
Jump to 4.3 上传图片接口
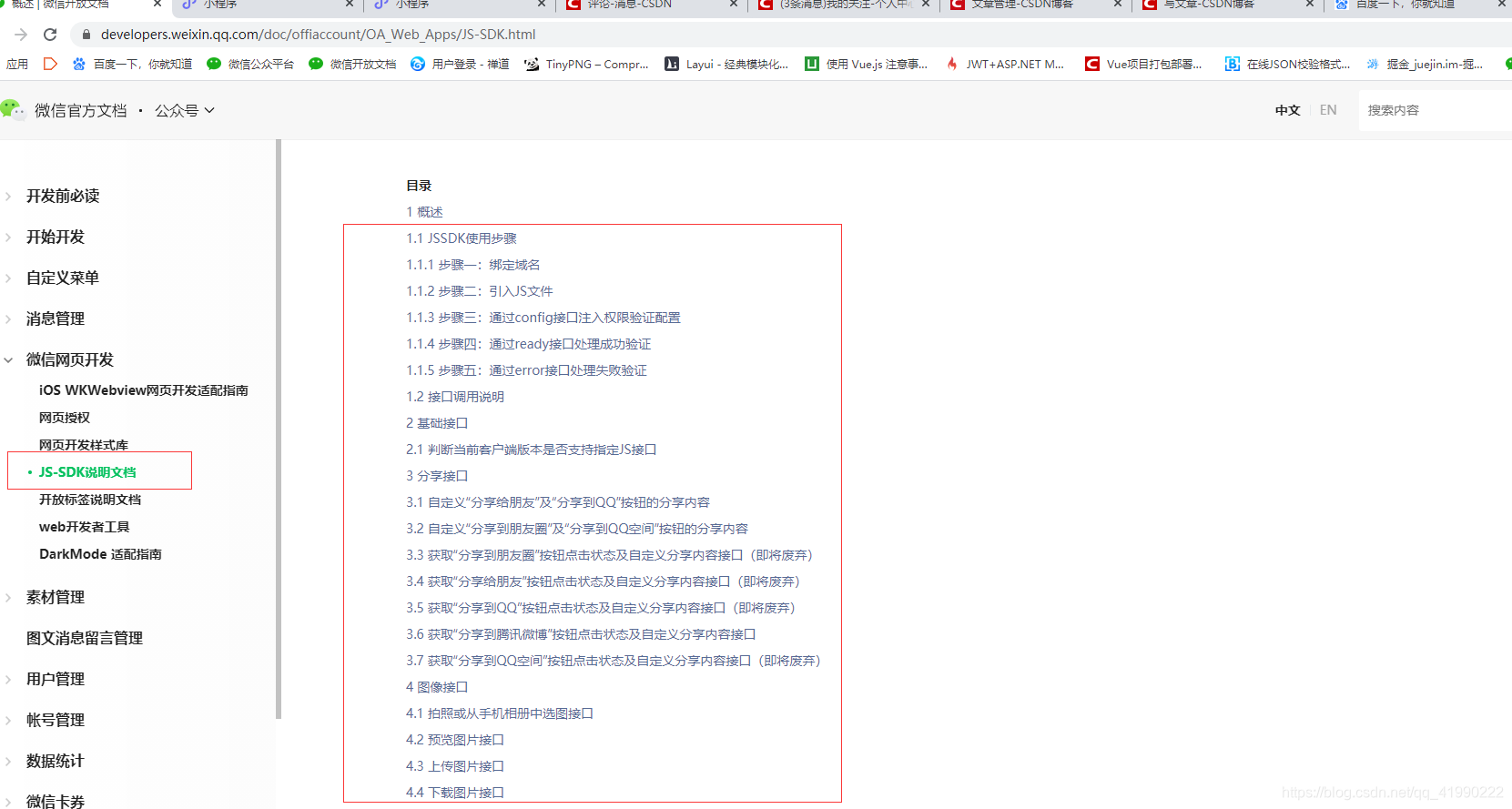[455, 766]
